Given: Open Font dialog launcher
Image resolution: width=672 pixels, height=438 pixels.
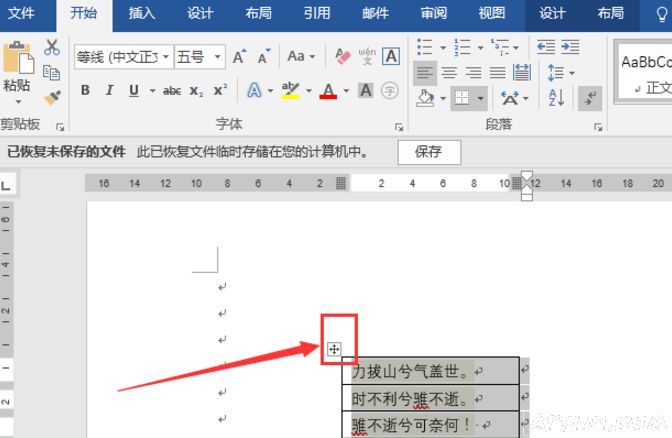Looking at the screenshot, I should pos(399,127).
